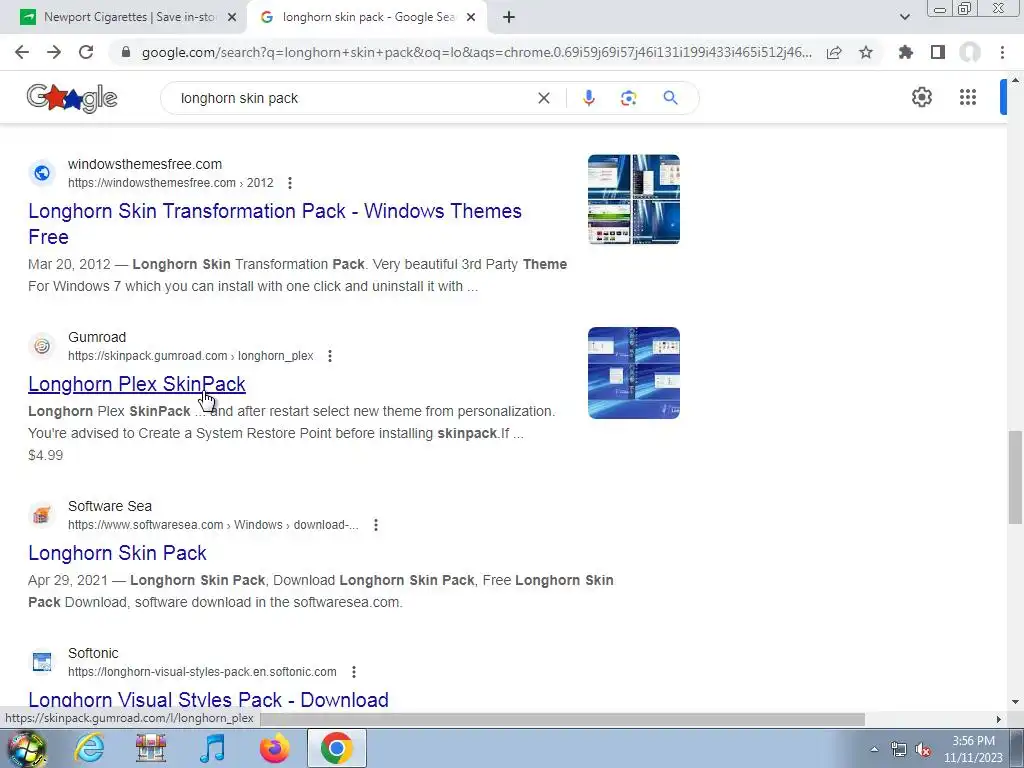Launch Internet Explorer from taskbar
The width and height of the screenshot is (1024, 768).
[89, 748]
